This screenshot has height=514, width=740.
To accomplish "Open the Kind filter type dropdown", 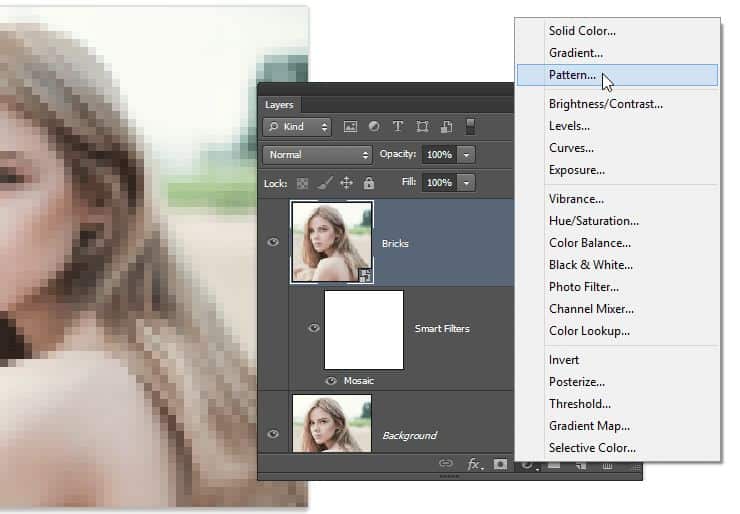I will pyautogui.click(x=297, y=127).
